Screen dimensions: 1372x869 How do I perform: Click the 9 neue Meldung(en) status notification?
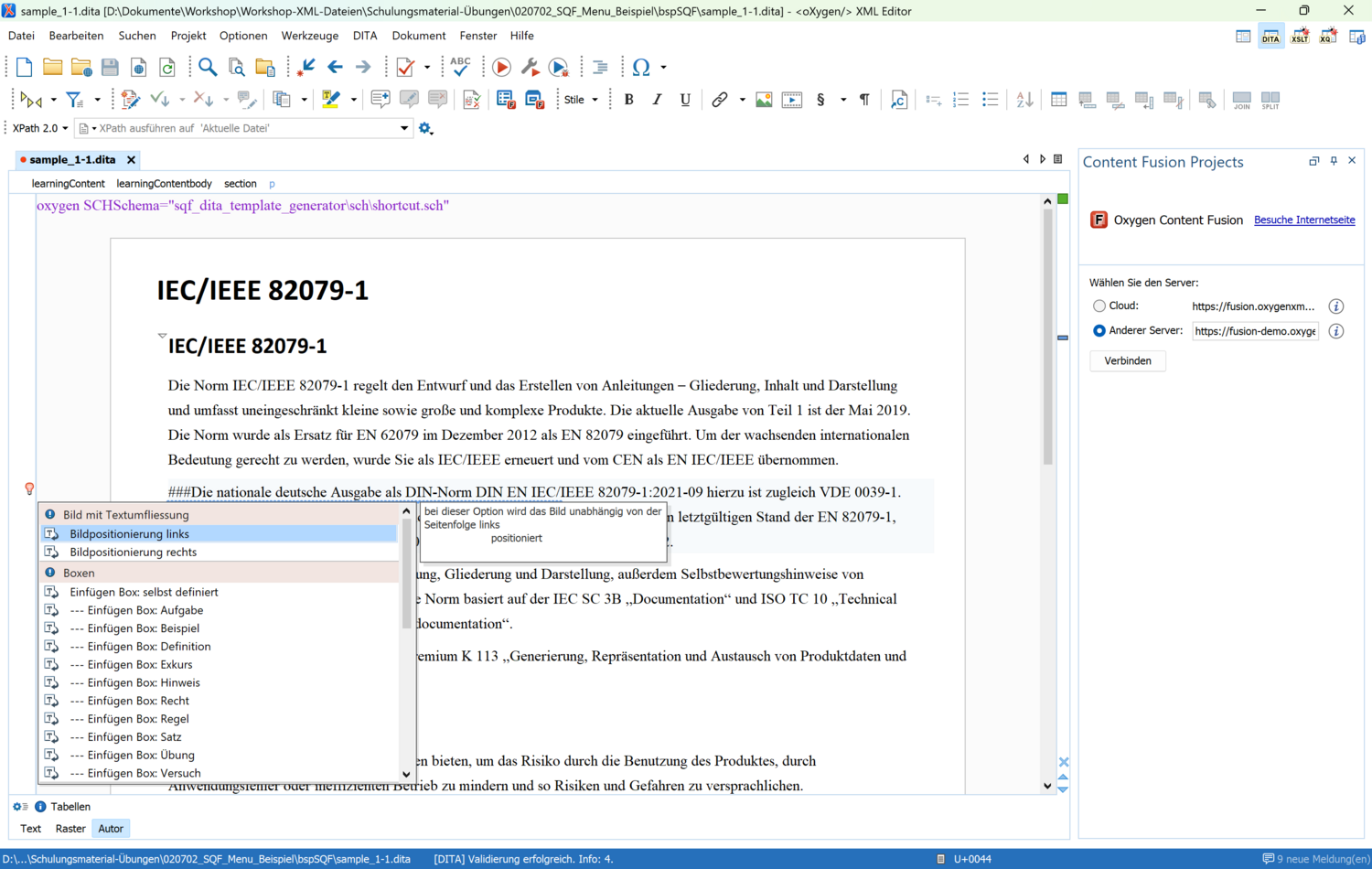coord(1315,859)
